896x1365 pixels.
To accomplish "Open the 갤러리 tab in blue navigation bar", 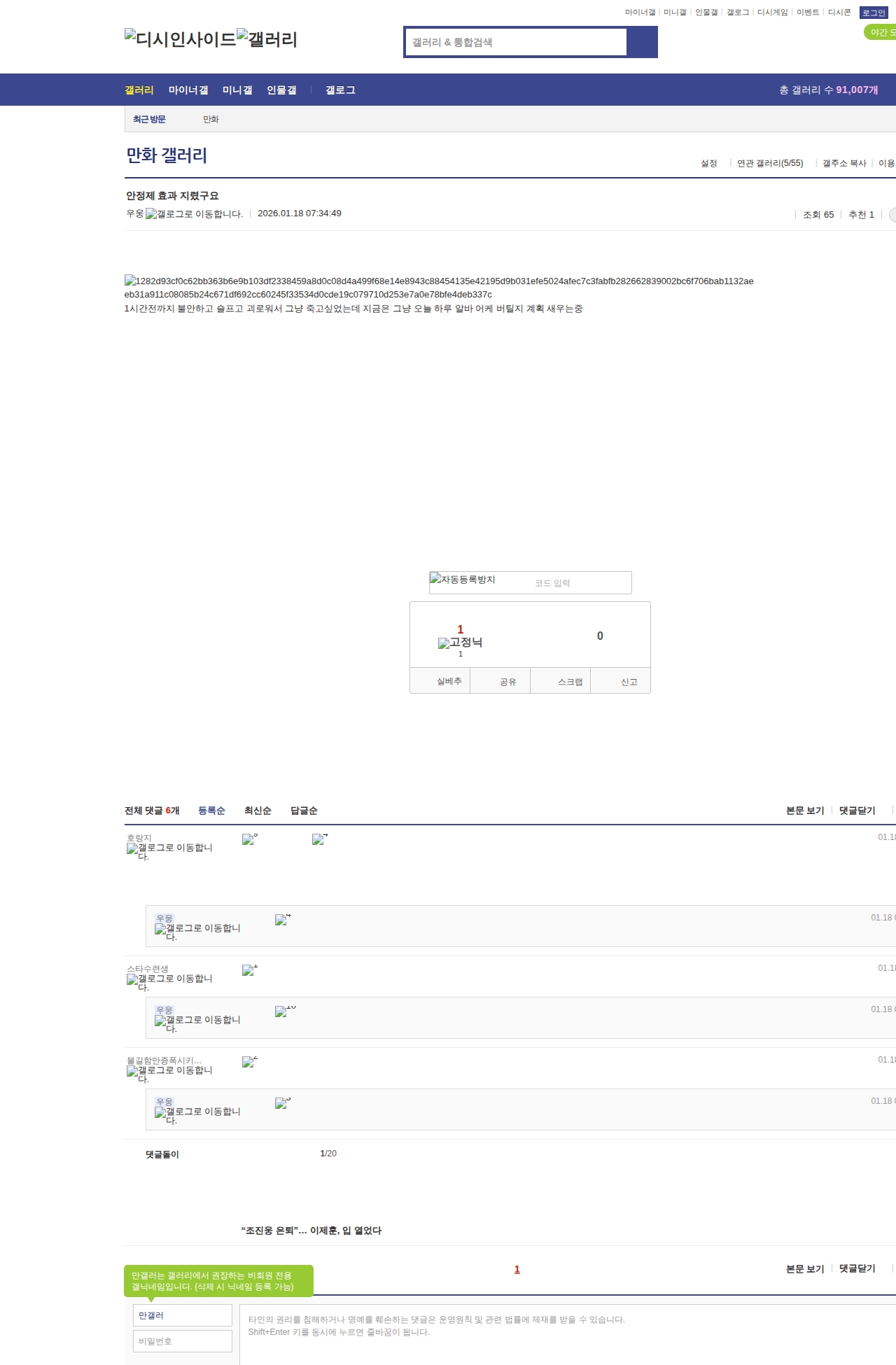I will pos(139,90).
